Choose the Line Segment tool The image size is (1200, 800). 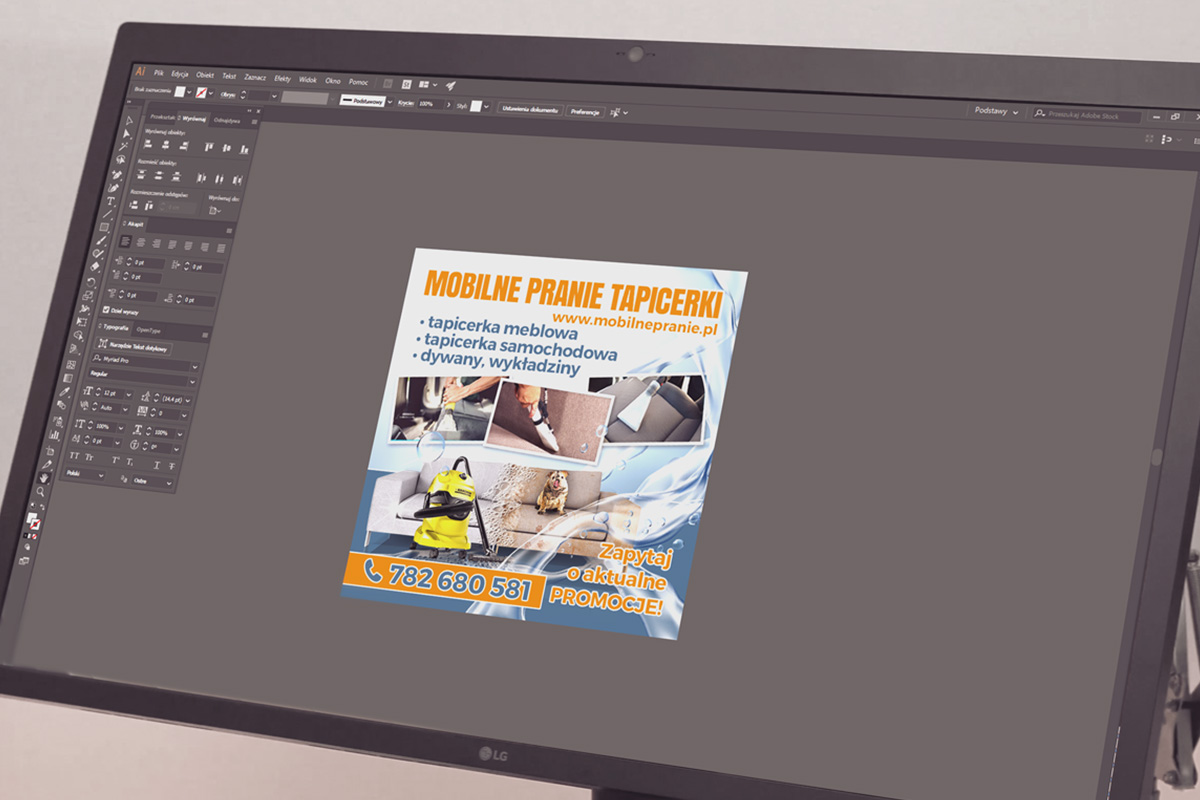click(x=108, y=214)
